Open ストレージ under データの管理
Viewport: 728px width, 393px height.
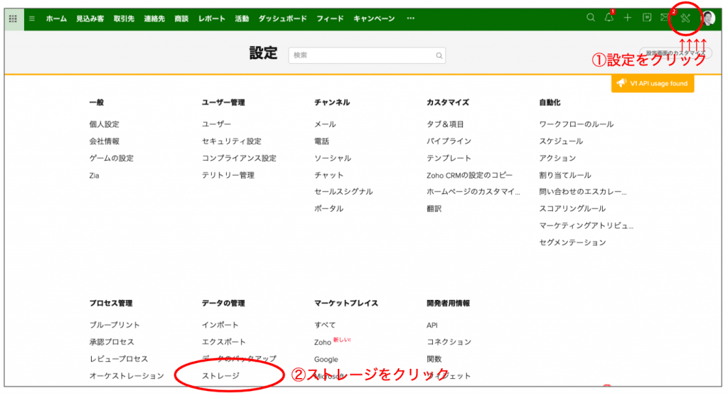click(221, 376)
